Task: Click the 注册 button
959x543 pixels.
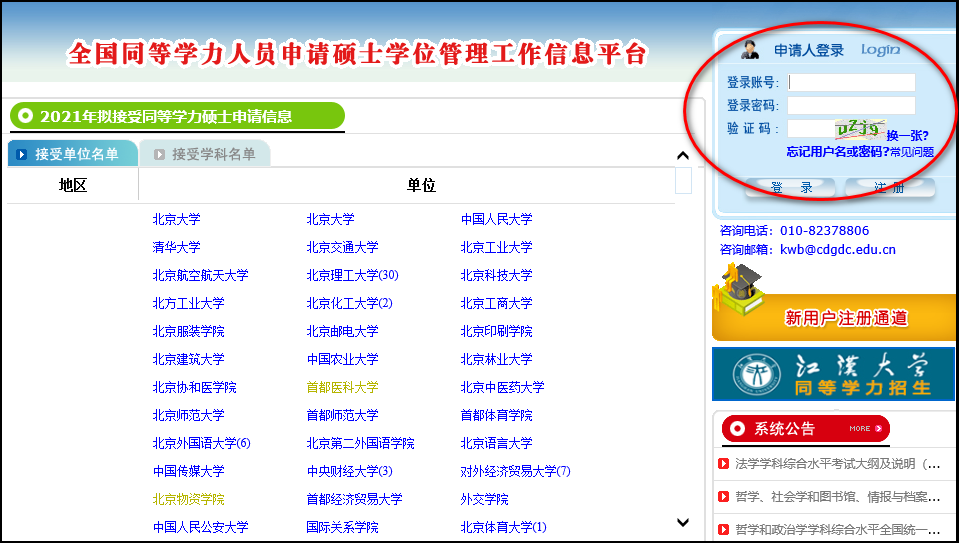Action: [x=890, y=187]
